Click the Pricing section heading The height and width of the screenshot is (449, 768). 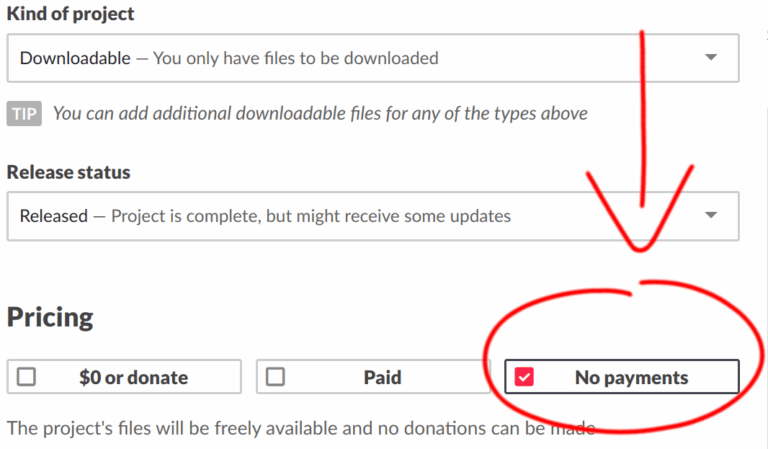50,317
